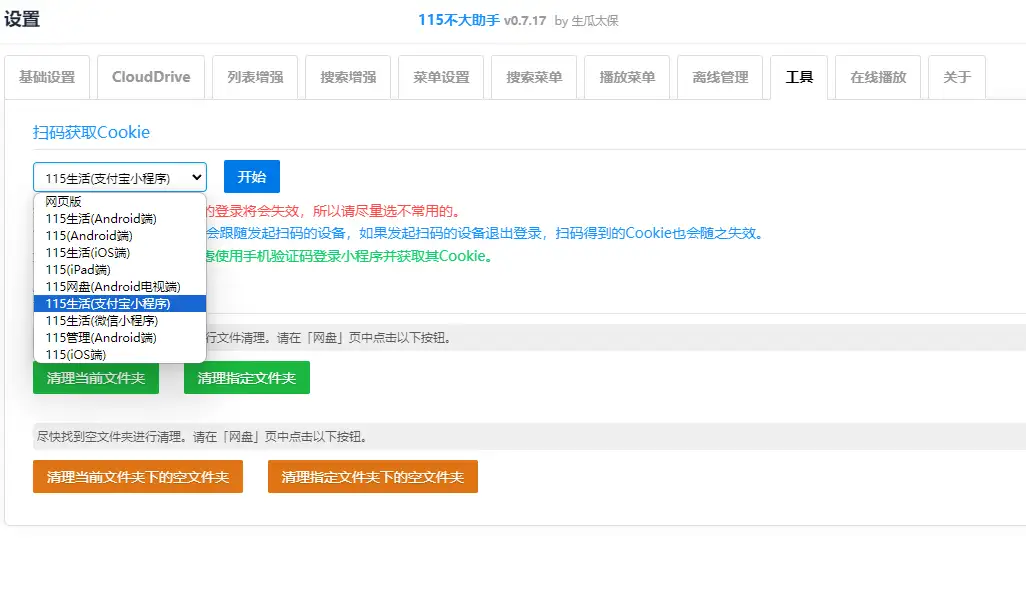Switch to the 菜单设置 tab
The image size is (1026, 599).
440,76
